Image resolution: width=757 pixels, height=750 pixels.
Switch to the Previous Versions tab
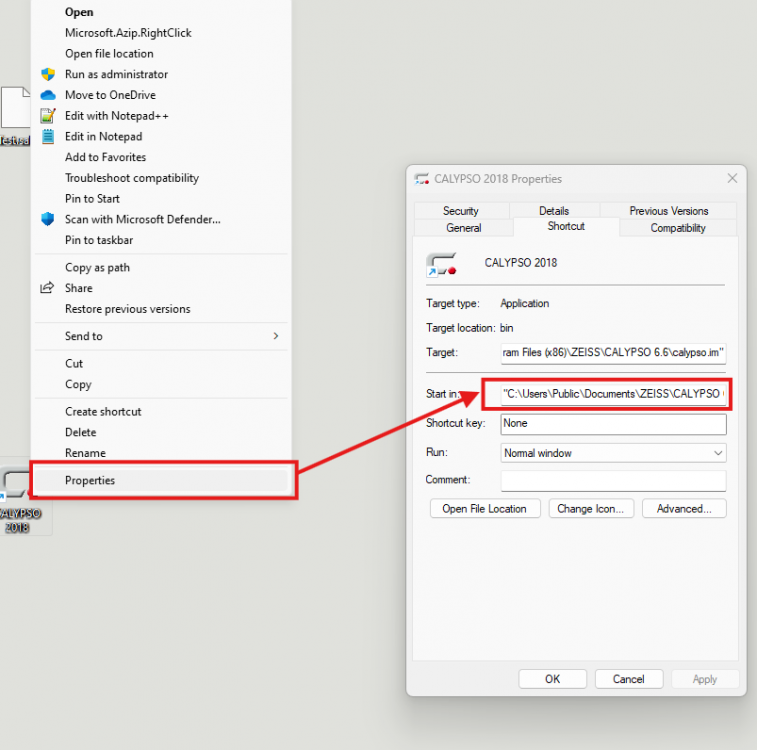click(x=669, y=210)
